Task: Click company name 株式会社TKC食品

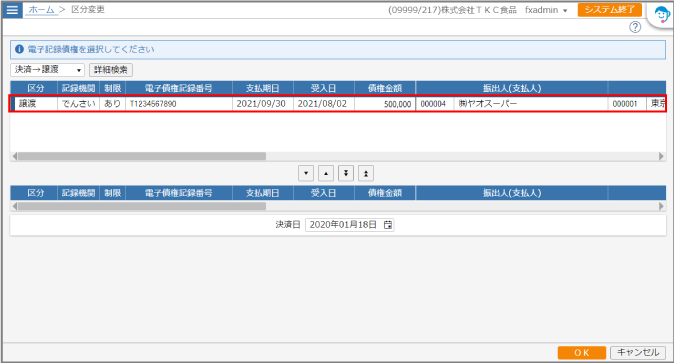Action: pos(479,10)
